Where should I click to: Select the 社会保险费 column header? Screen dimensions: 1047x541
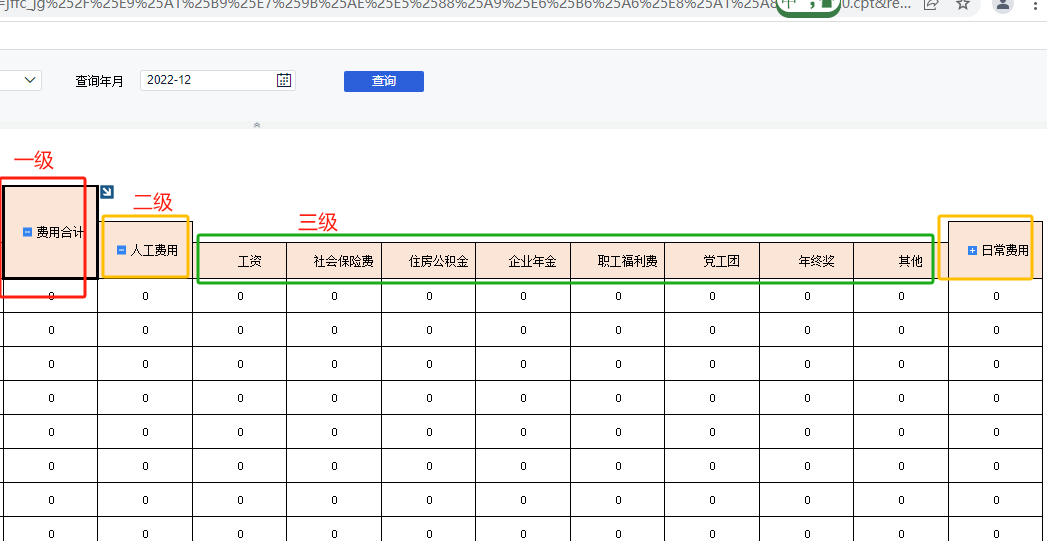[x=343, y=262]
